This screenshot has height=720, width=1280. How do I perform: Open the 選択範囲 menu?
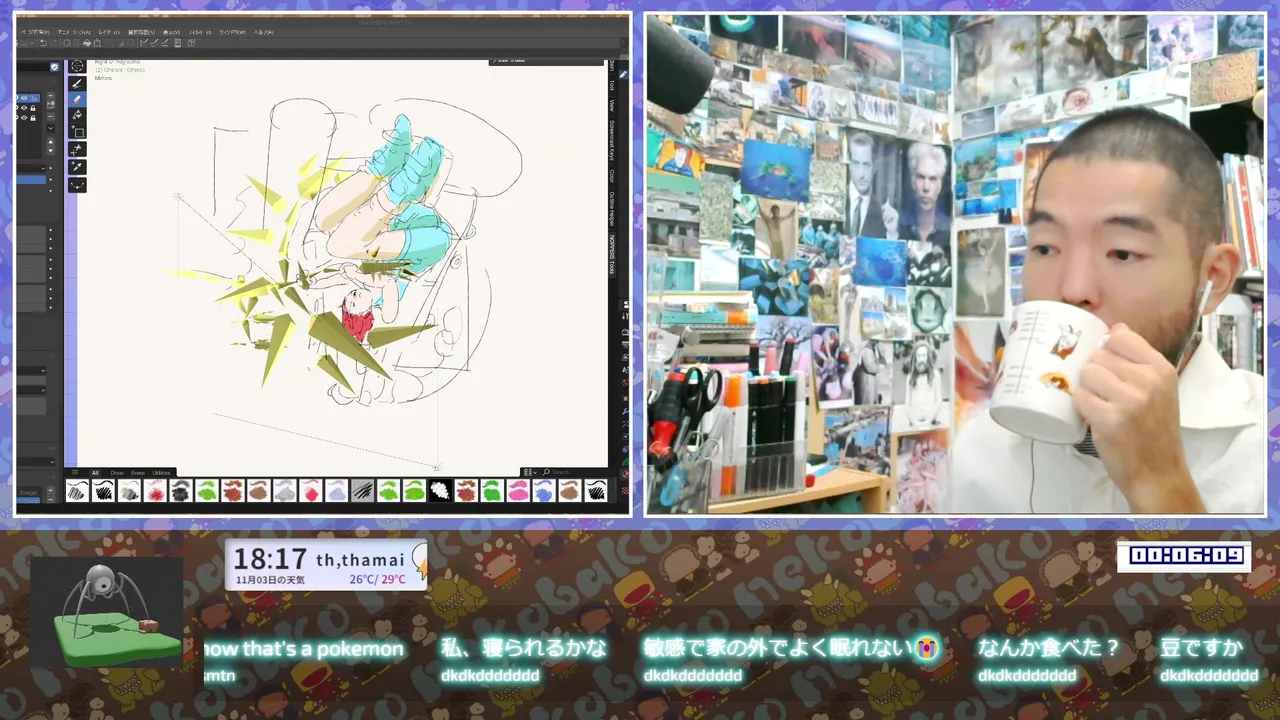pyautogui.click(x=141, y=32)
